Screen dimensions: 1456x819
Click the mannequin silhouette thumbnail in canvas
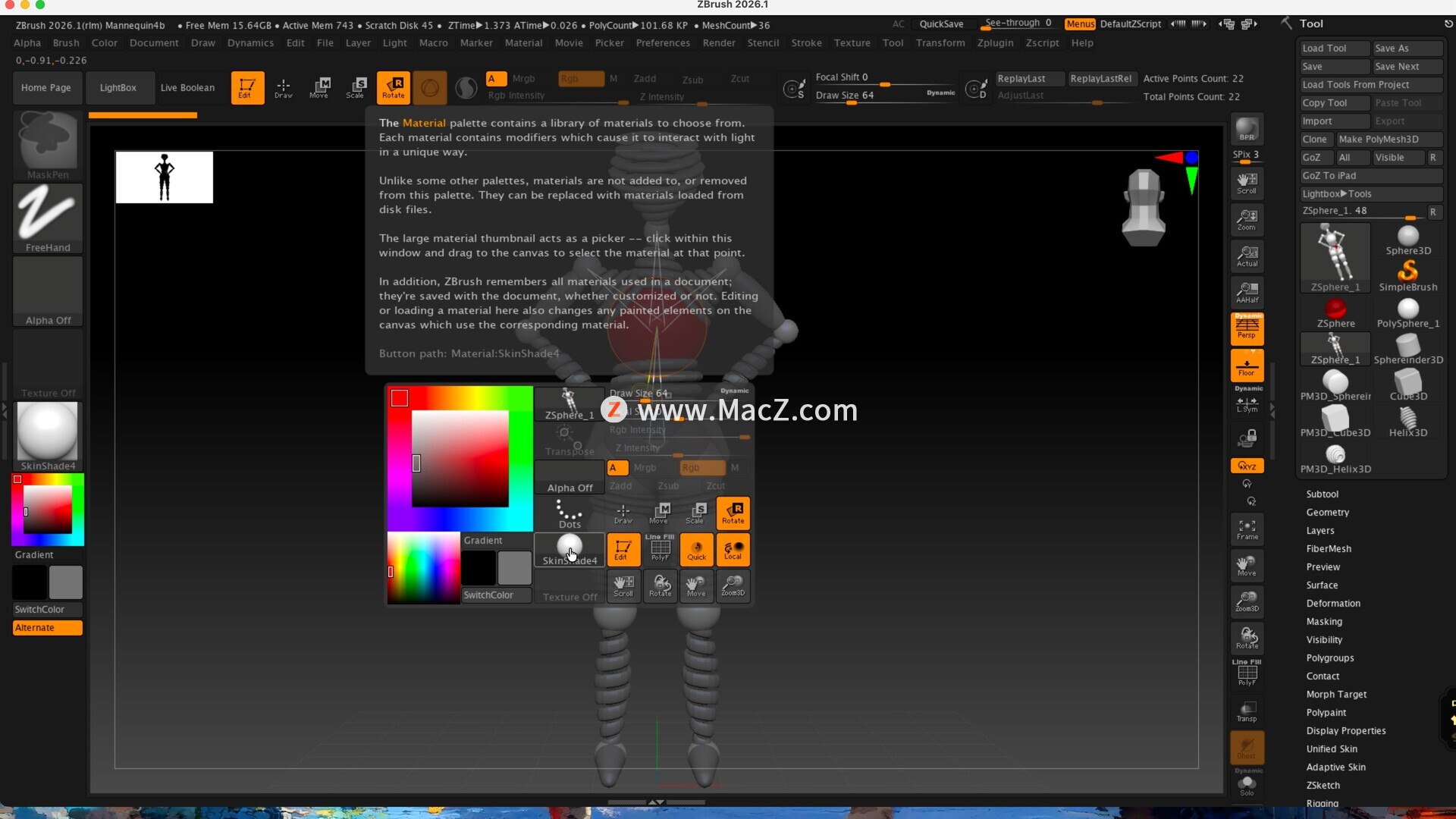pos(164,177)
